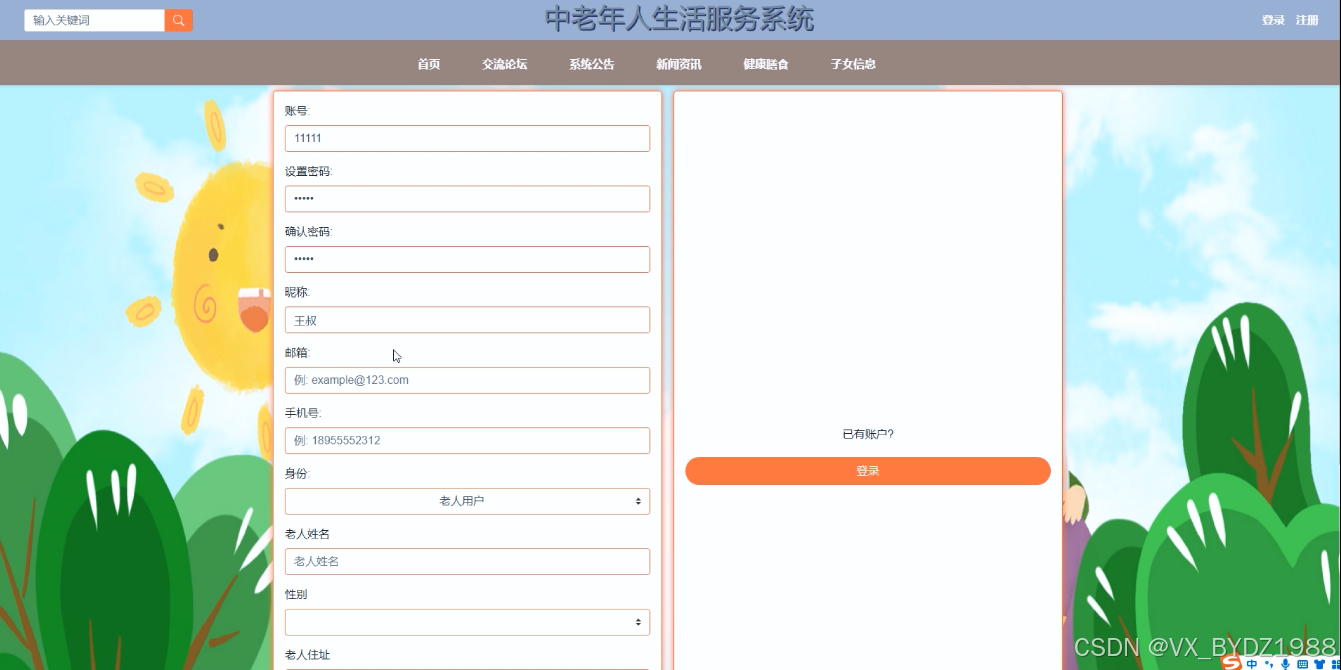This screenshot has width=1341, height=670.
Task: Click the 设置密码 password field
Action: [x=467, y=199]
